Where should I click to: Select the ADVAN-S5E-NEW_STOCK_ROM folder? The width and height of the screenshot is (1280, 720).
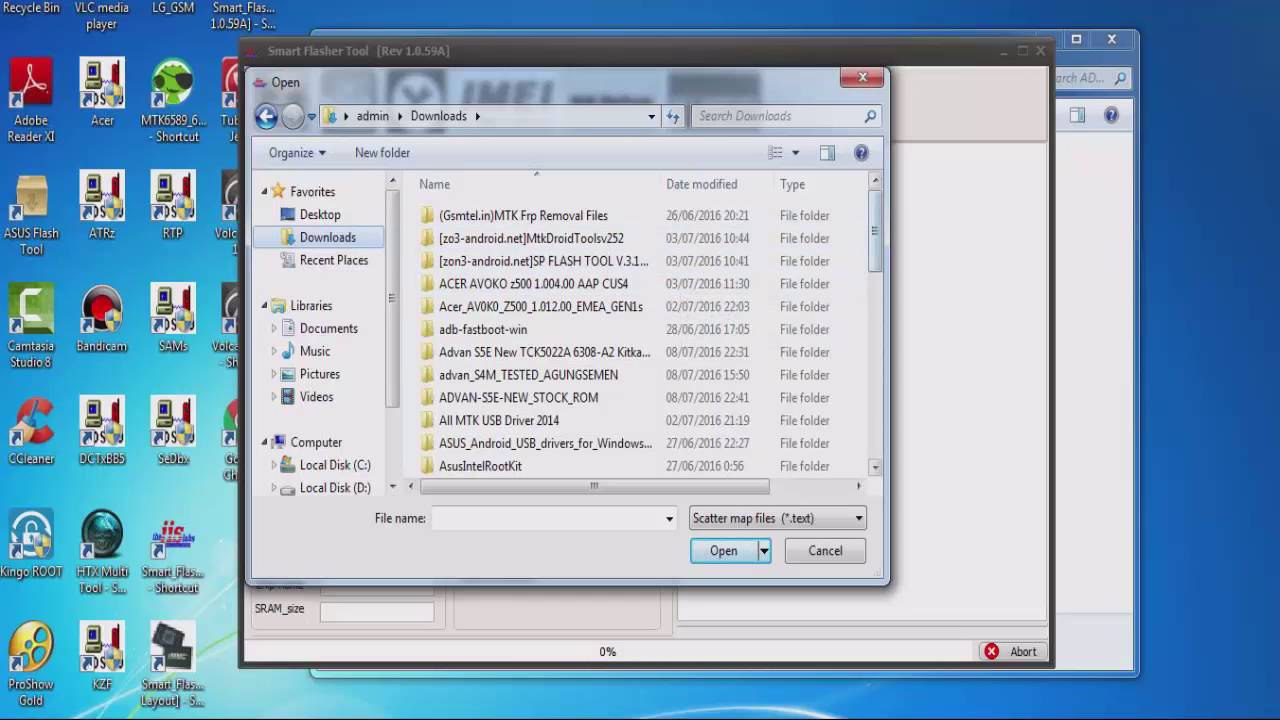(518, 397)
